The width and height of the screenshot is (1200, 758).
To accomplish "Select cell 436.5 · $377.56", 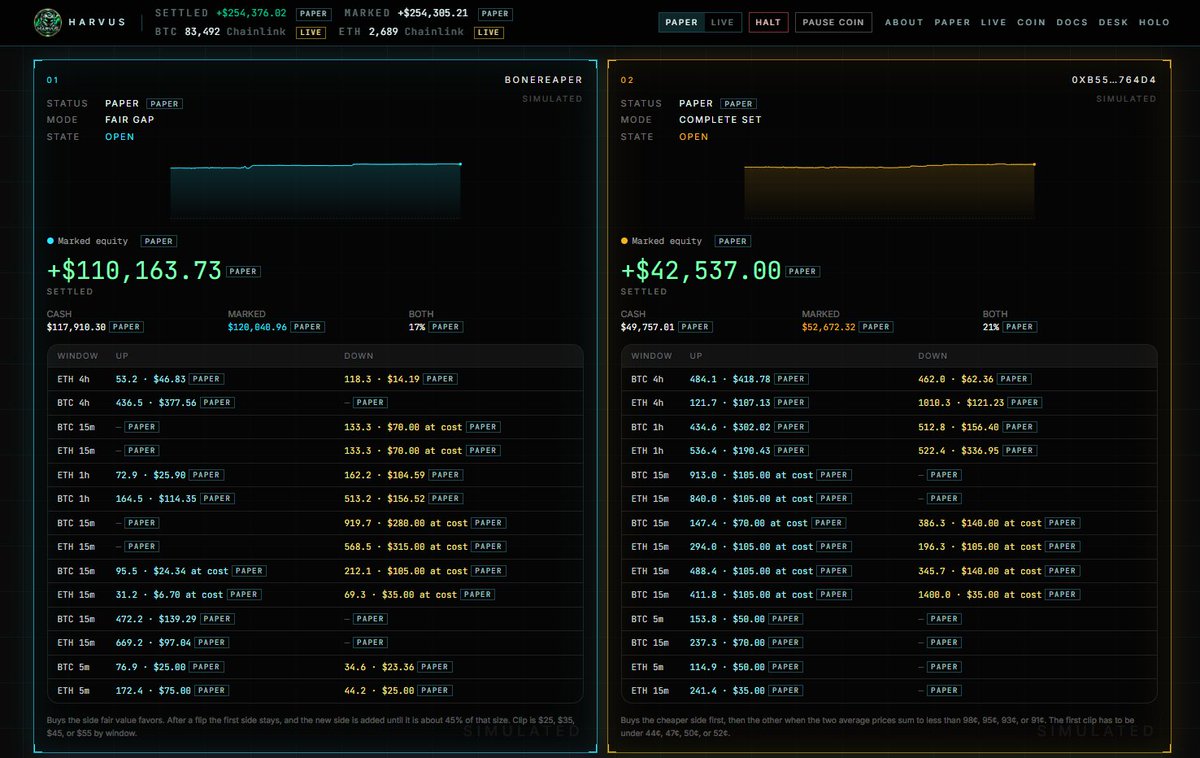I will click(156, 403).
